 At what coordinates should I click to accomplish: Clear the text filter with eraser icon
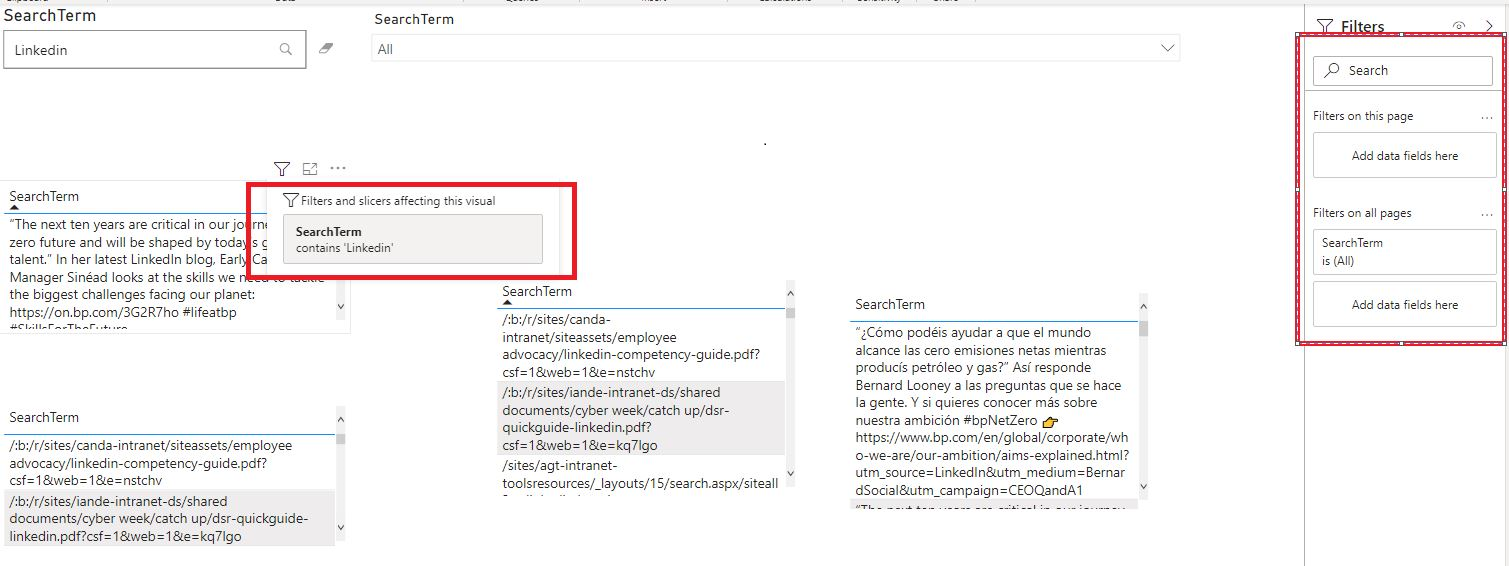326,48
